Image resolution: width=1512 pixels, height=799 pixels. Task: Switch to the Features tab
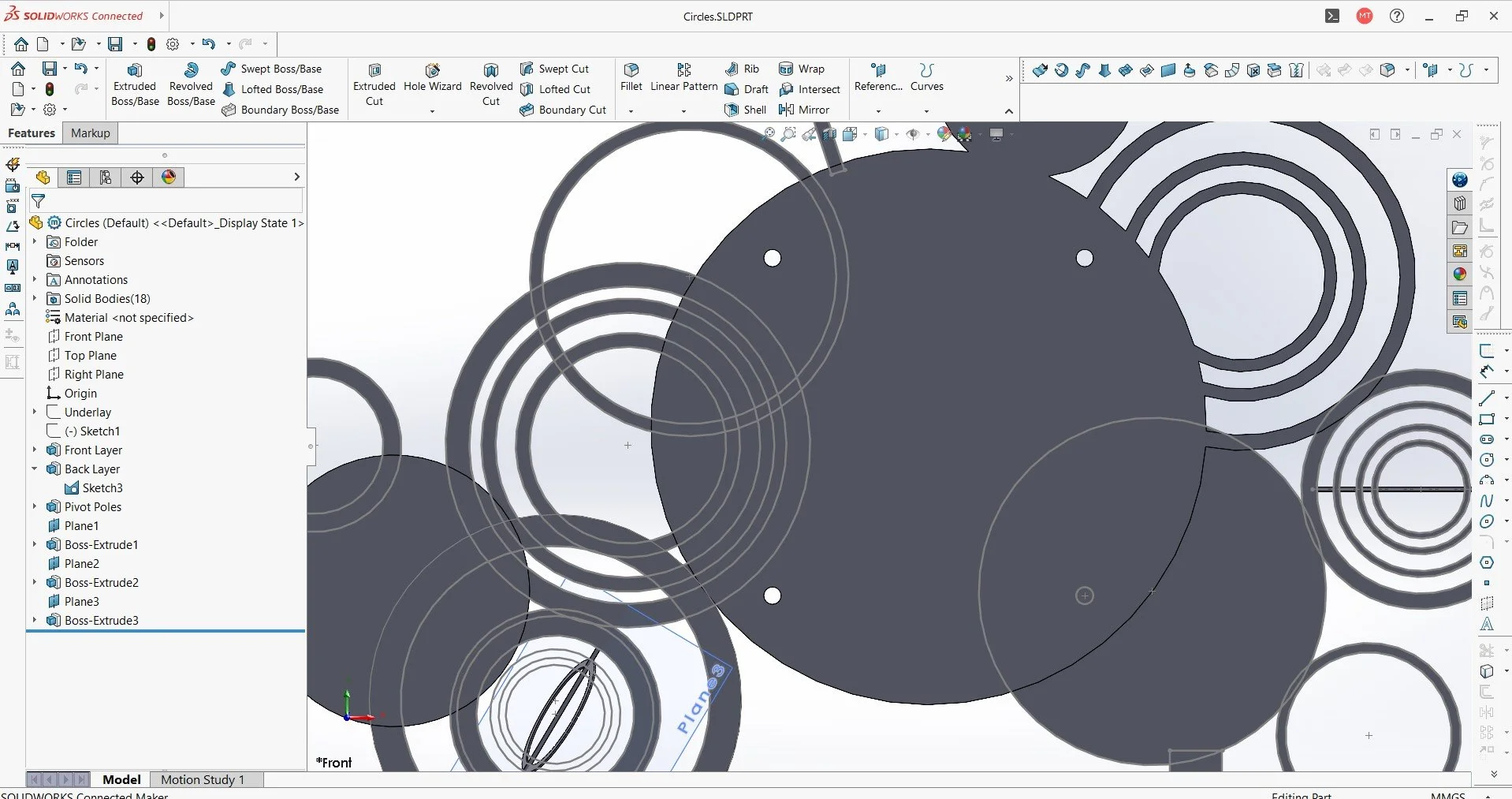[32, 133]
